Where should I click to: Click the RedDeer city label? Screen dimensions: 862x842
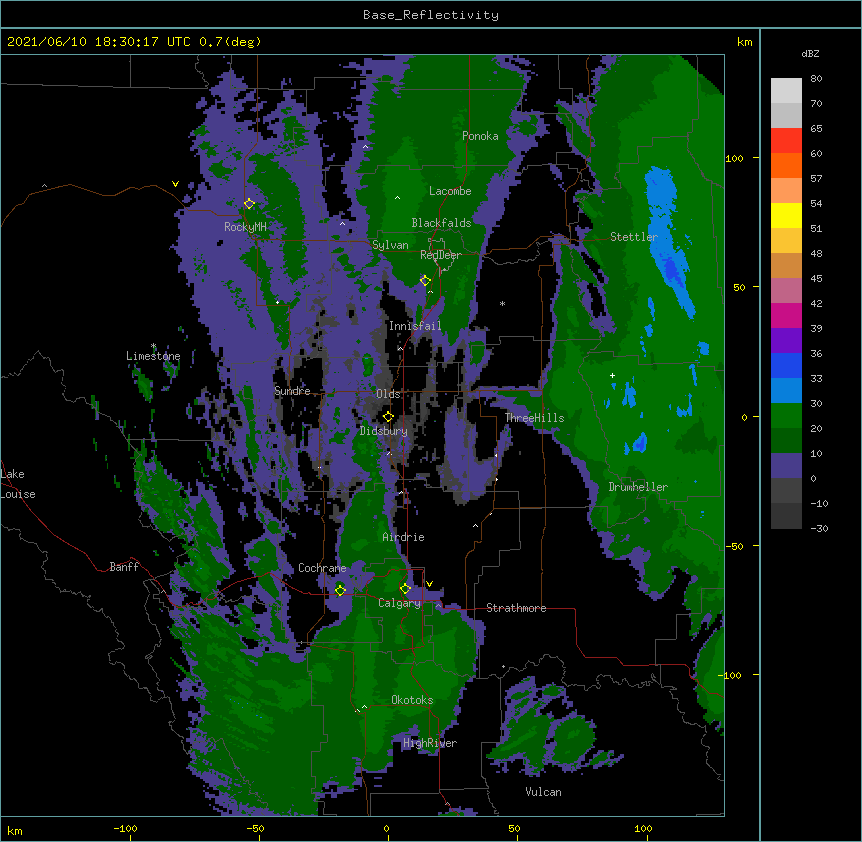[x=440, y=255]
